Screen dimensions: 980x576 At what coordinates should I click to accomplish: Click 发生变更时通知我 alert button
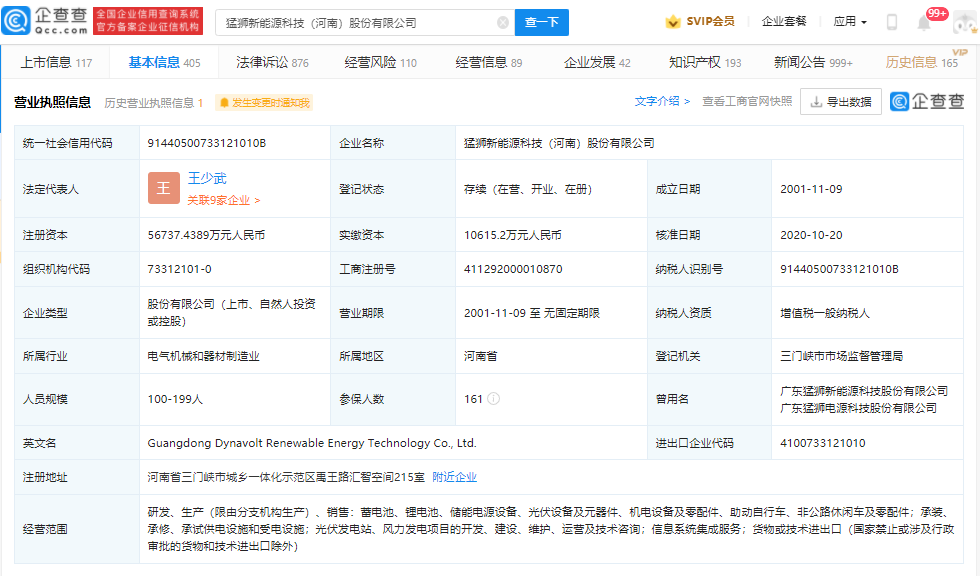pos(264,102)
